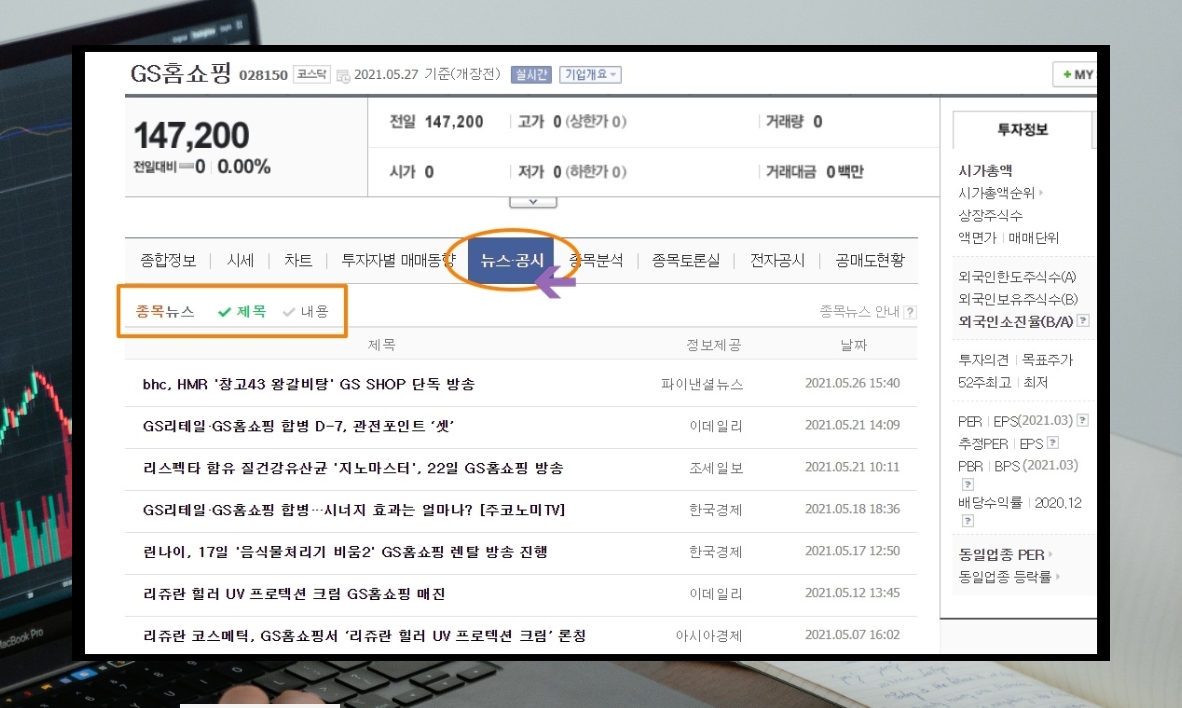This screenshot has width=1182, height=708.
Task: Switch to the 차트 tab
Action: (x=298, y=261)
